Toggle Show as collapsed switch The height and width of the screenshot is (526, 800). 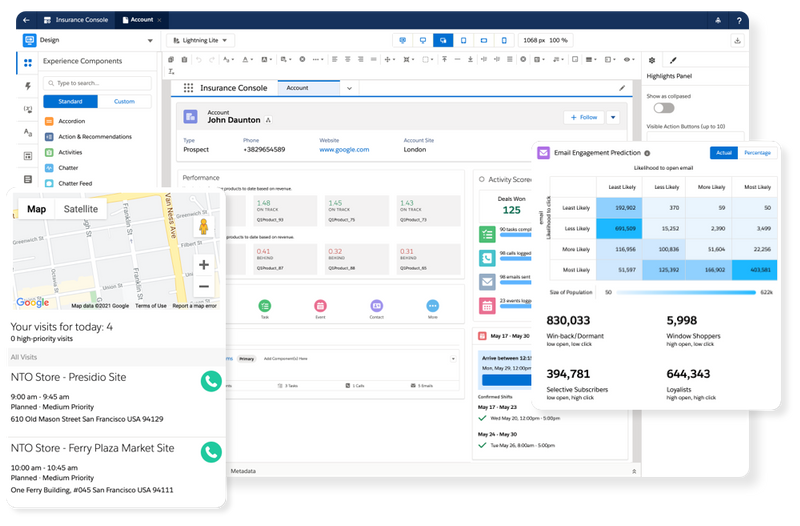point(664,108)
